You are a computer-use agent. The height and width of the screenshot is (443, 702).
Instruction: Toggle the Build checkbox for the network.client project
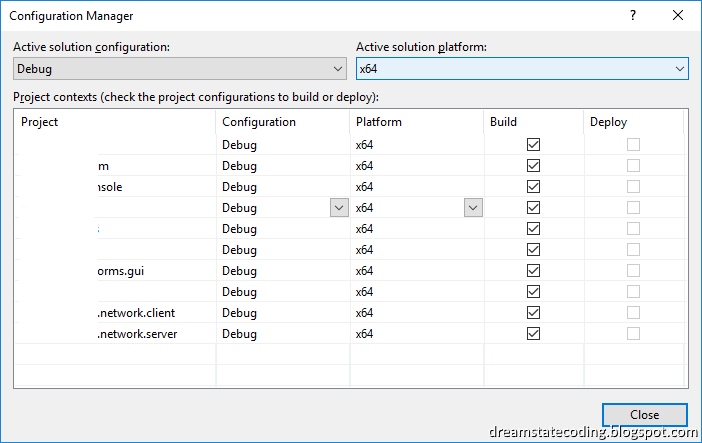[x=533, y=313]
